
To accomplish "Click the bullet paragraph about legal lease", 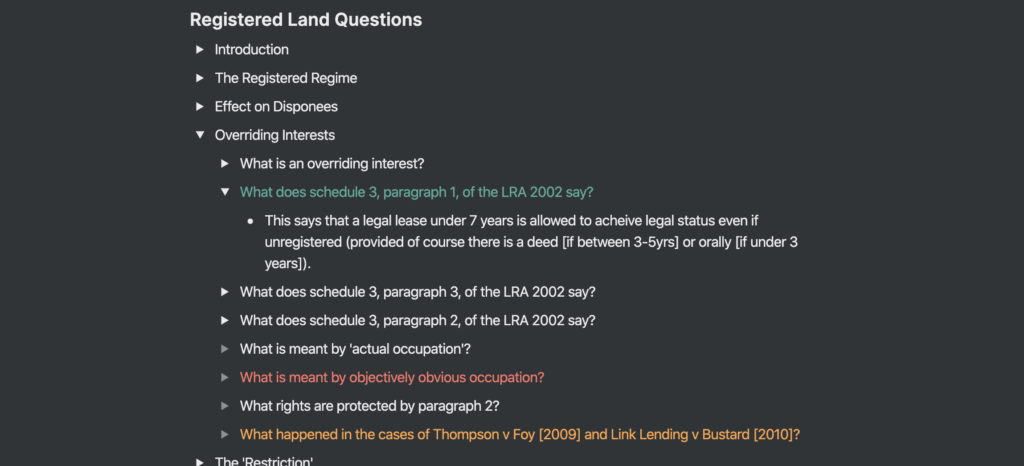I will pos(531,242).
